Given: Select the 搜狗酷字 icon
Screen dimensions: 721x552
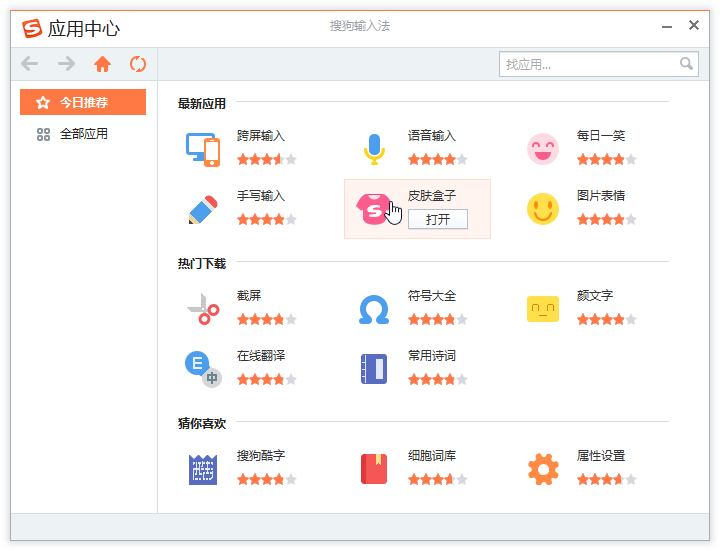Looking at the screenshot, I should tap(203, 469).
